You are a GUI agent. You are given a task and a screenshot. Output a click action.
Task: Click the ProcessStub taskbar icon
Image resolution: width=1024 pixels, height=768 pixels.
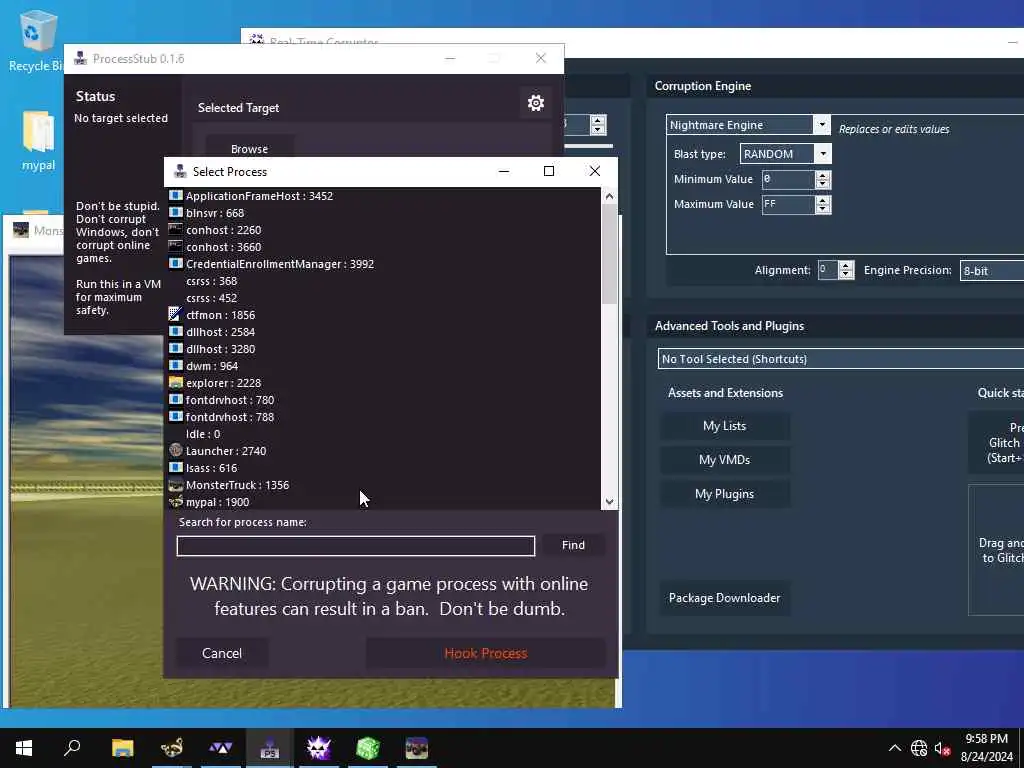click(270, 748)
